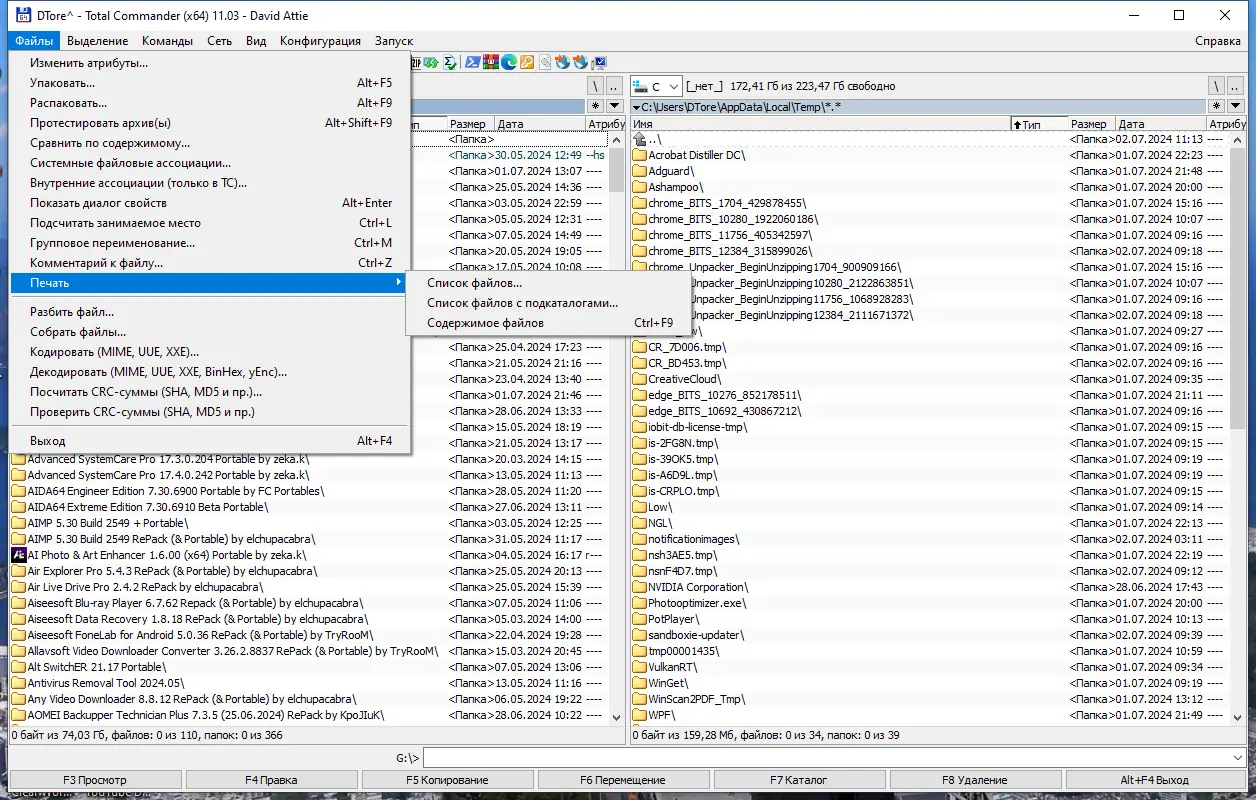The height and width of the screenshot is (800, 1256).
Task: Click right panel root directory backslash button
Action: (1216, 87)
